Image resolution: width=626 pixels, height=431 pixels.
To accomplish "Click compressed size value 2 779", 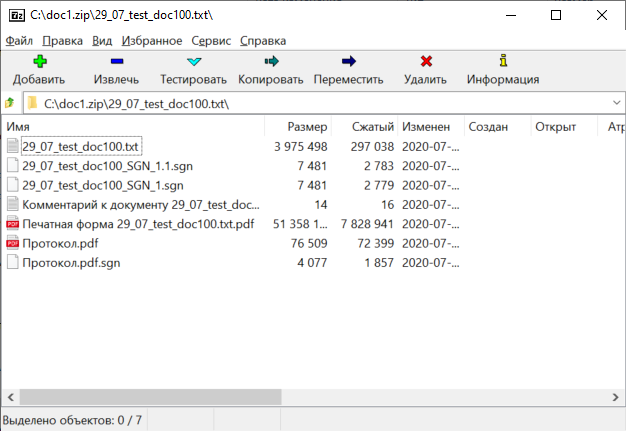I will 379,185.
